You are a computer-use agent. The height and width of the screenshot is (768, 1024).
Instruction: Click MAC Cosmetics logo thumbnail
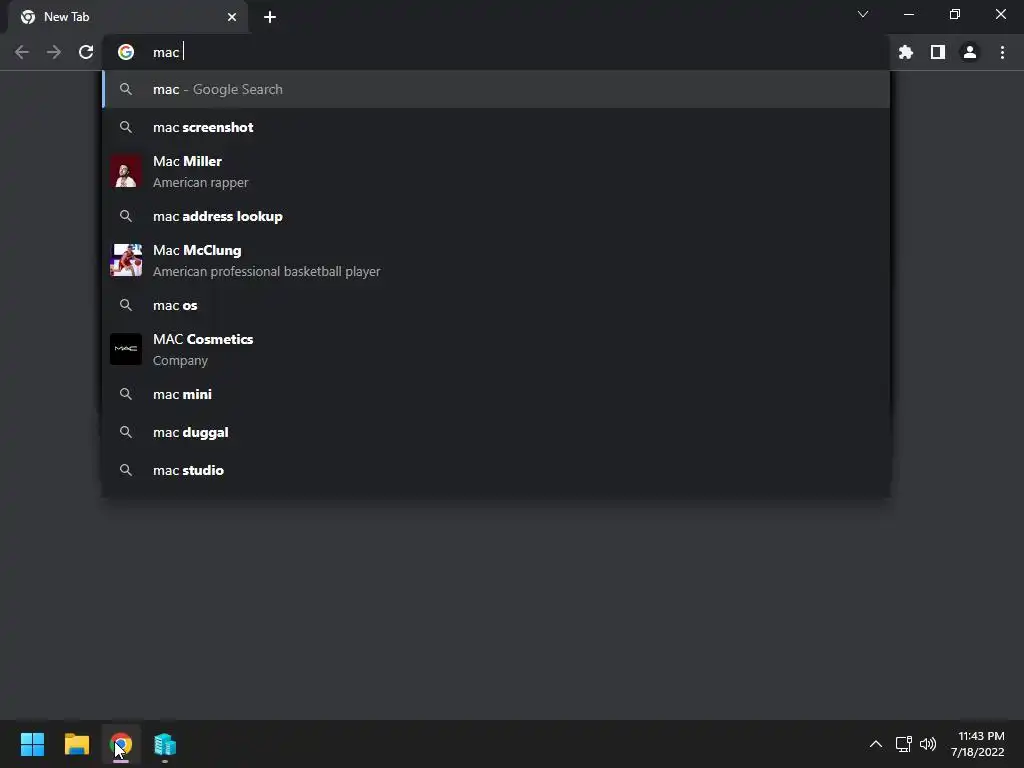point(126,349)
